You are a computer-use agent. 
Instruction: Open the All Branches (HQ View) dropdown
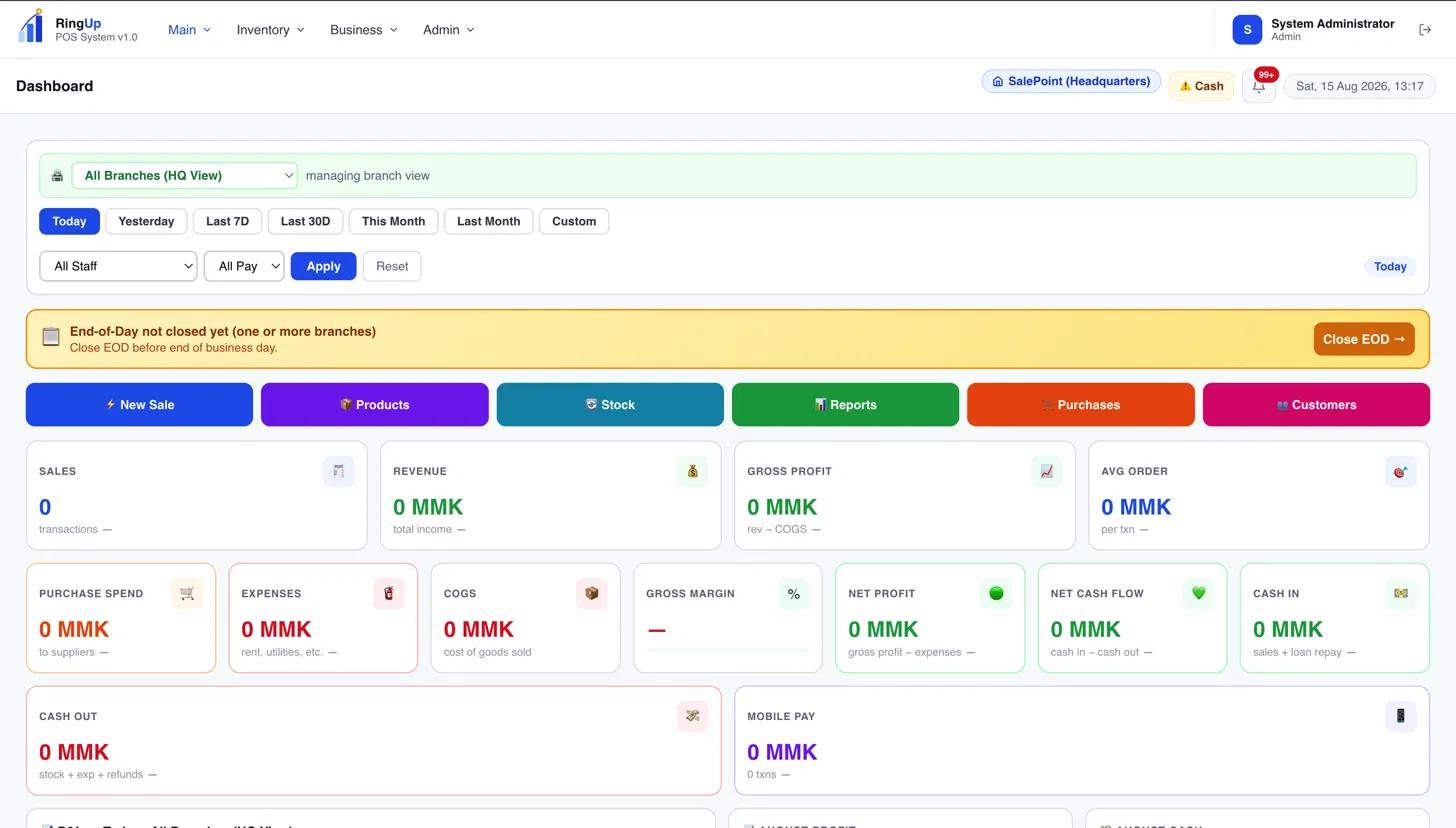click(185, 176)
